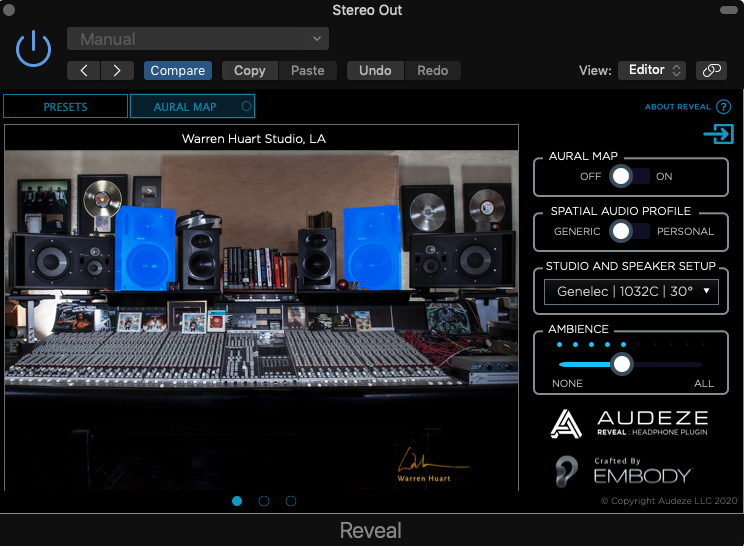This screenshot has height=546, width=744.
Task: Click the Embody ear logo
Action: click(567, 472)
